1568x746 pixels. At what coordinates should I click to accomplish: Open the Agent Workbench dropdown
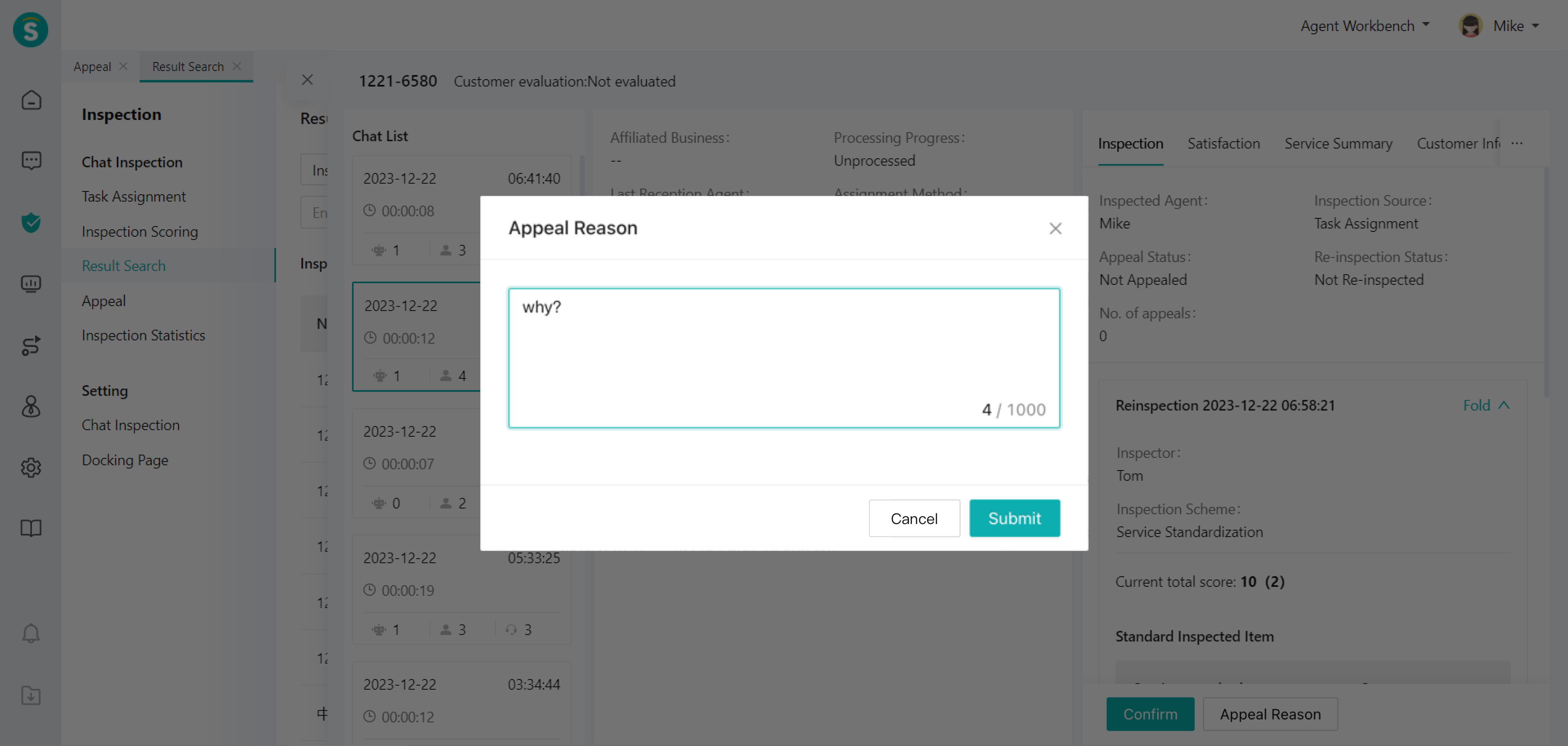1365,26
